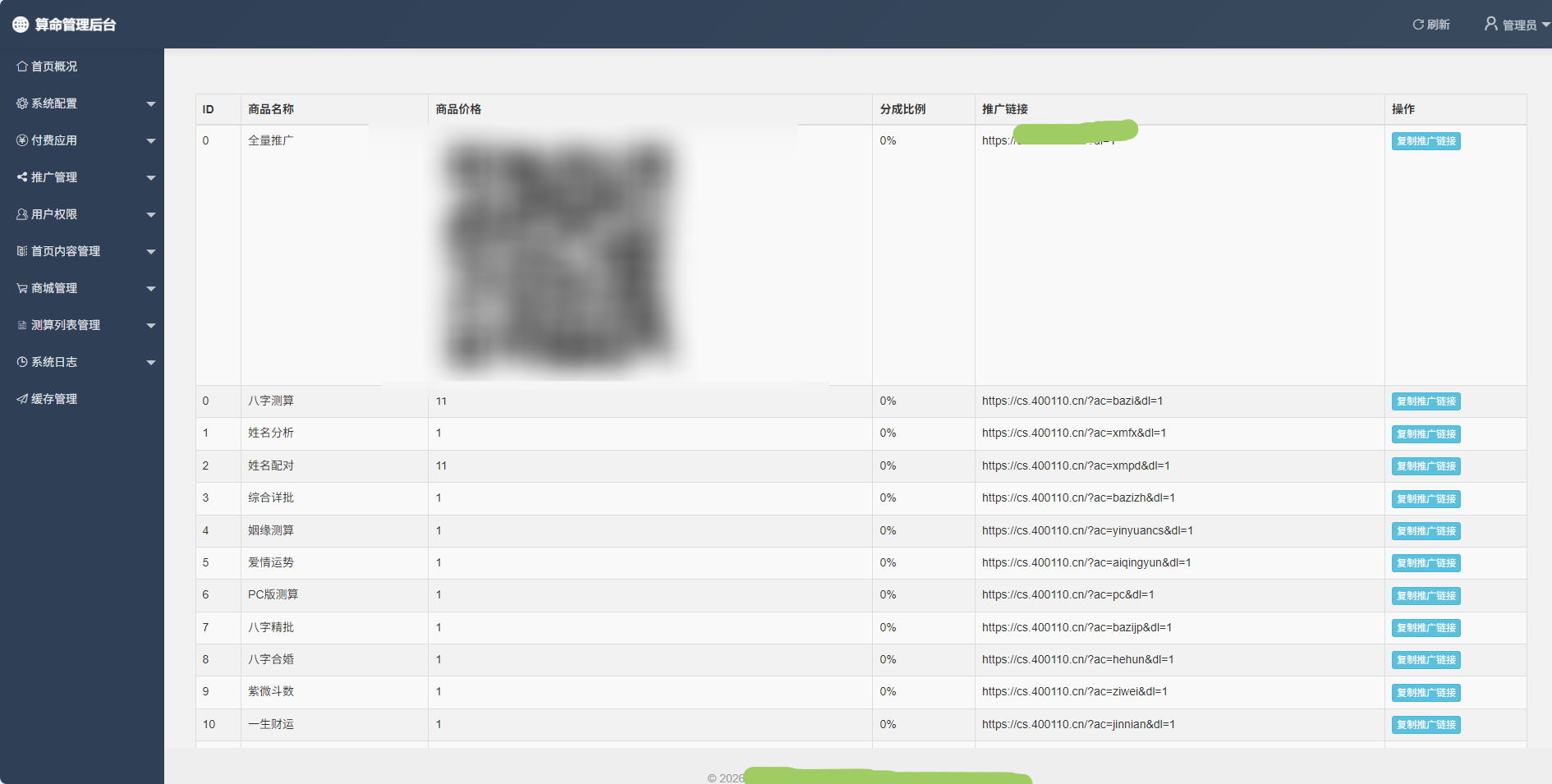This screenshot has height=784, width=1552.
Task: Click the 姻缘测算 promotion link URL
Action: coord(1087,531)
